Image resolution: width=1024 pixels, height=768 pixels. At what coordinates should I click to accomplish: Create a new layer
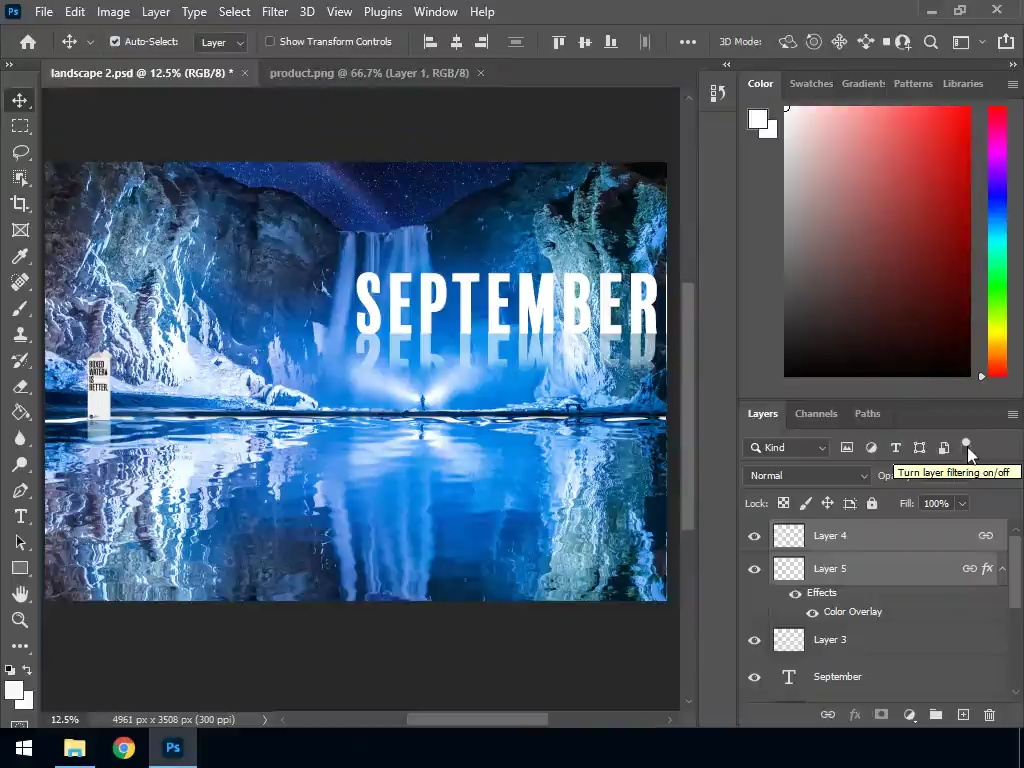pyautogui.click(x=963, y=714)
